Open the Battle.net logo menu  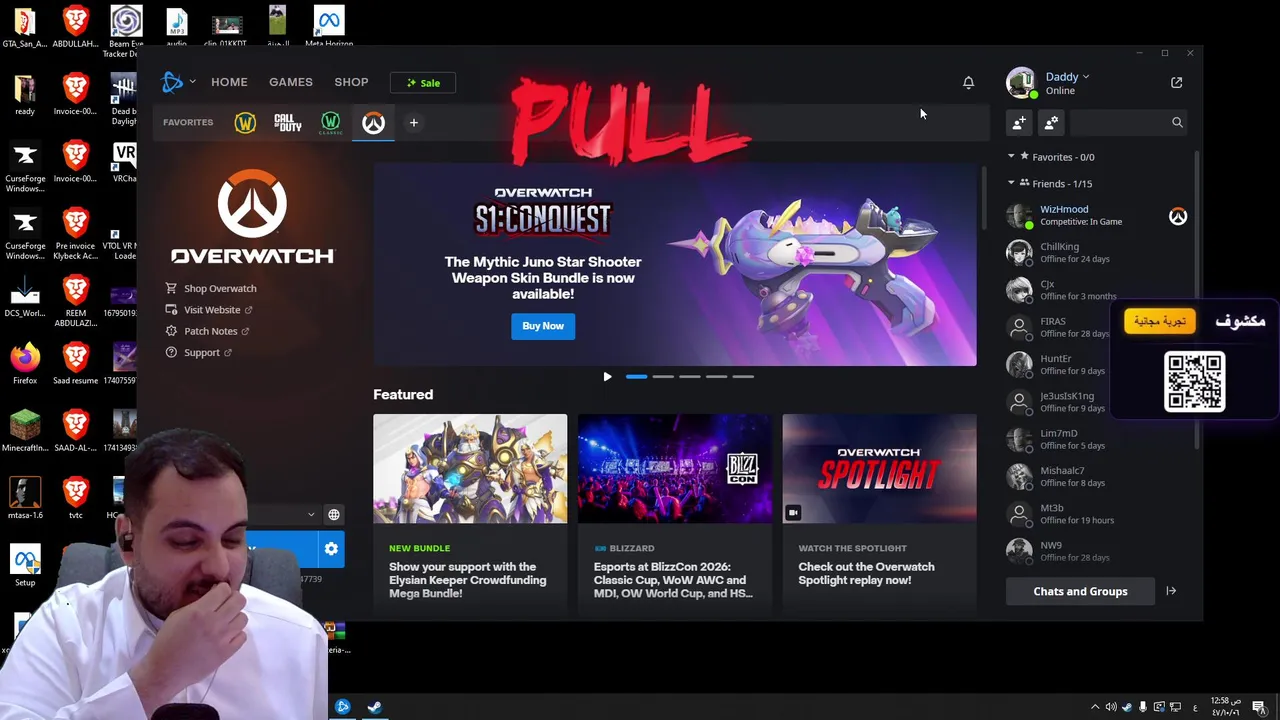click(x=173, y=82)
